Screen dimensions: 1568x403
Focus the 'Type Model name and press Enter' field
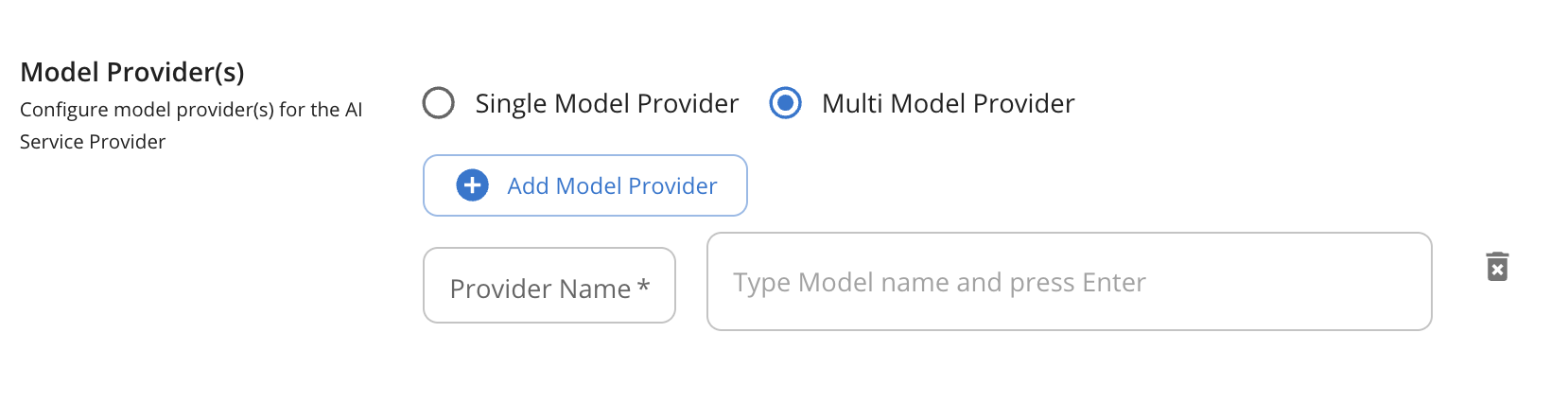(x=1069, y=282)
